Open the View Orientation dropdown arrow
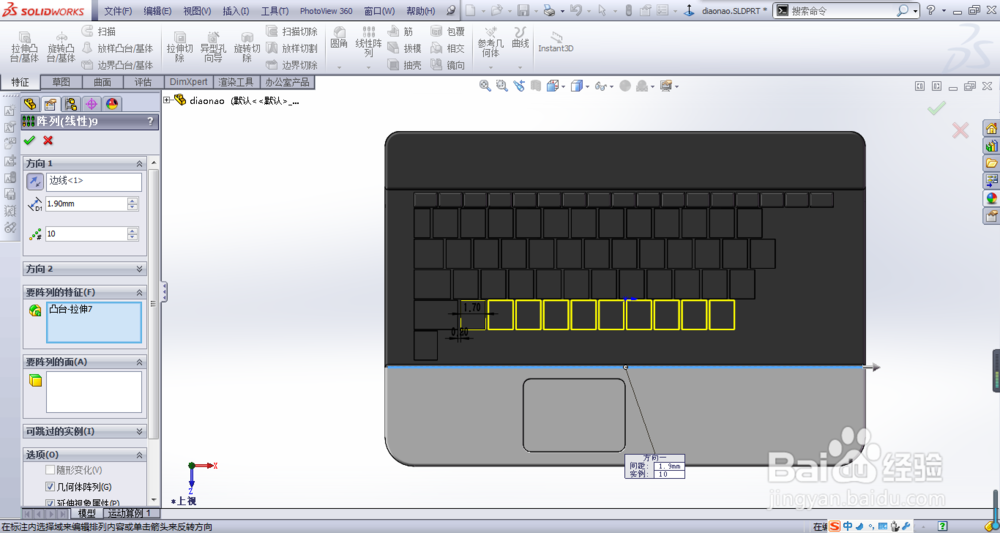Image resolution: width=1000 pixels, height=533 pixels. 563,86
